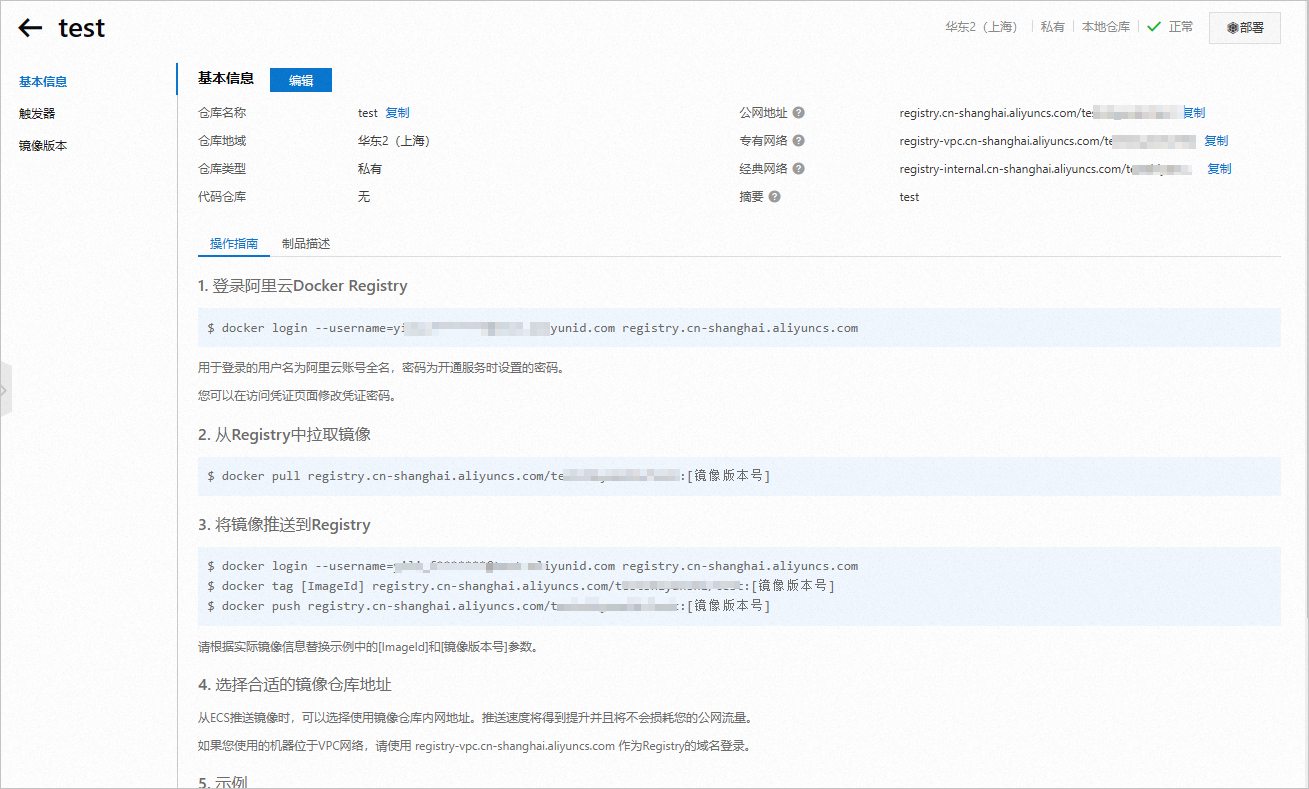1309x789 pixels.
Task: Click the docker tag [ImageId] command line
Action: tap(521, 586)
